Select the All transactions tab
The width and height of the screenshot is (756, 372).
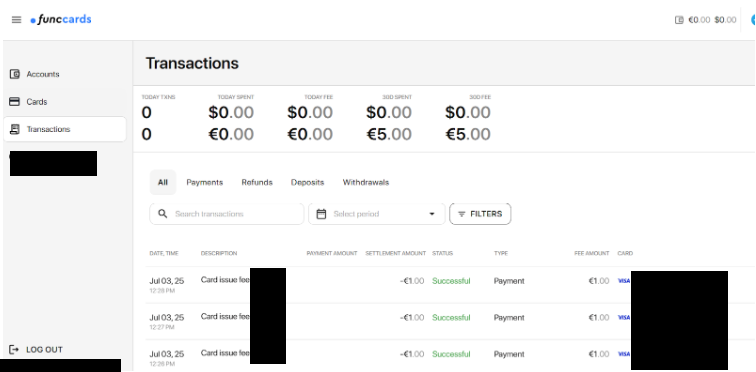pyautogui.click(x=162, y=182)
